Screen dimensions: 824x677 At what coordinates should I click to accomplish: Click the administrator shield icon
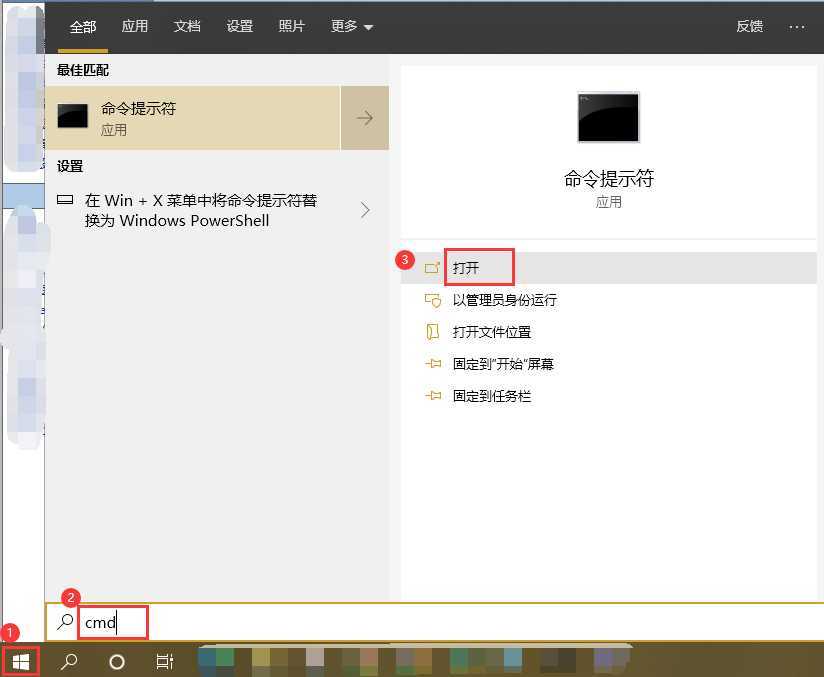pos(432,300)
